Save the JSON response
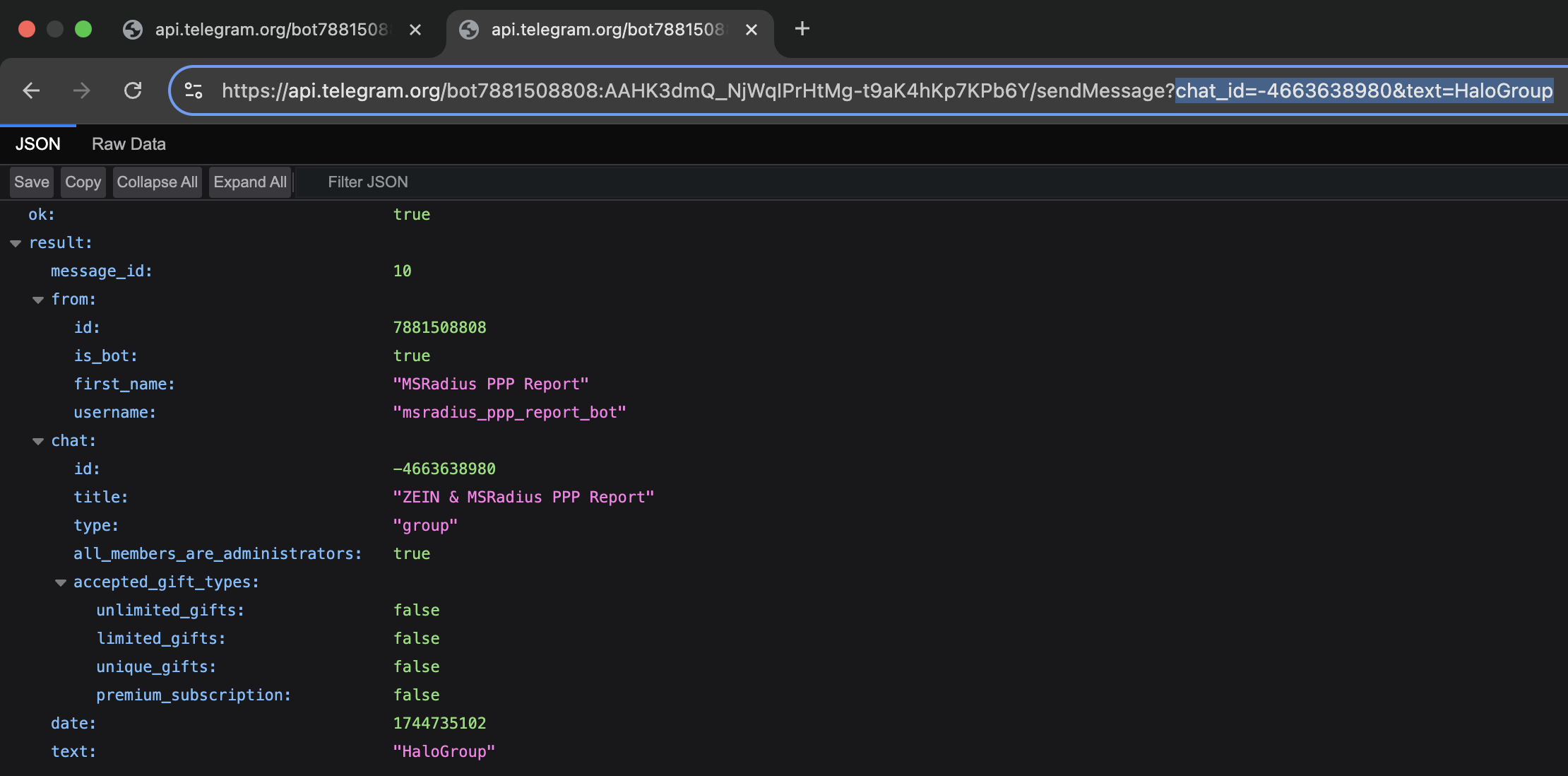Image resolution: width=1568 pixels, height=776 pixels. click(32, 182)
